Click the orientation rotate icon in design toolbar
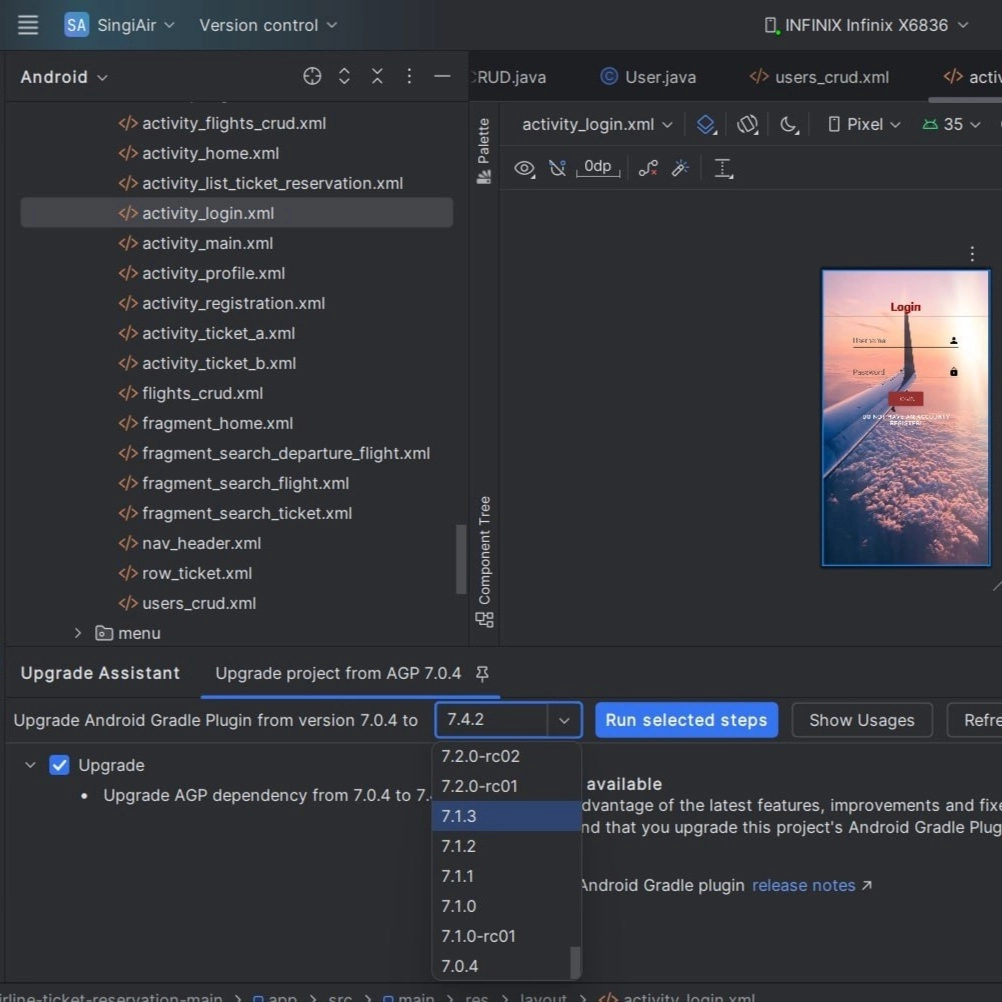Image resolution: width=1002 pixels, height=1002 pixels. 747,124
